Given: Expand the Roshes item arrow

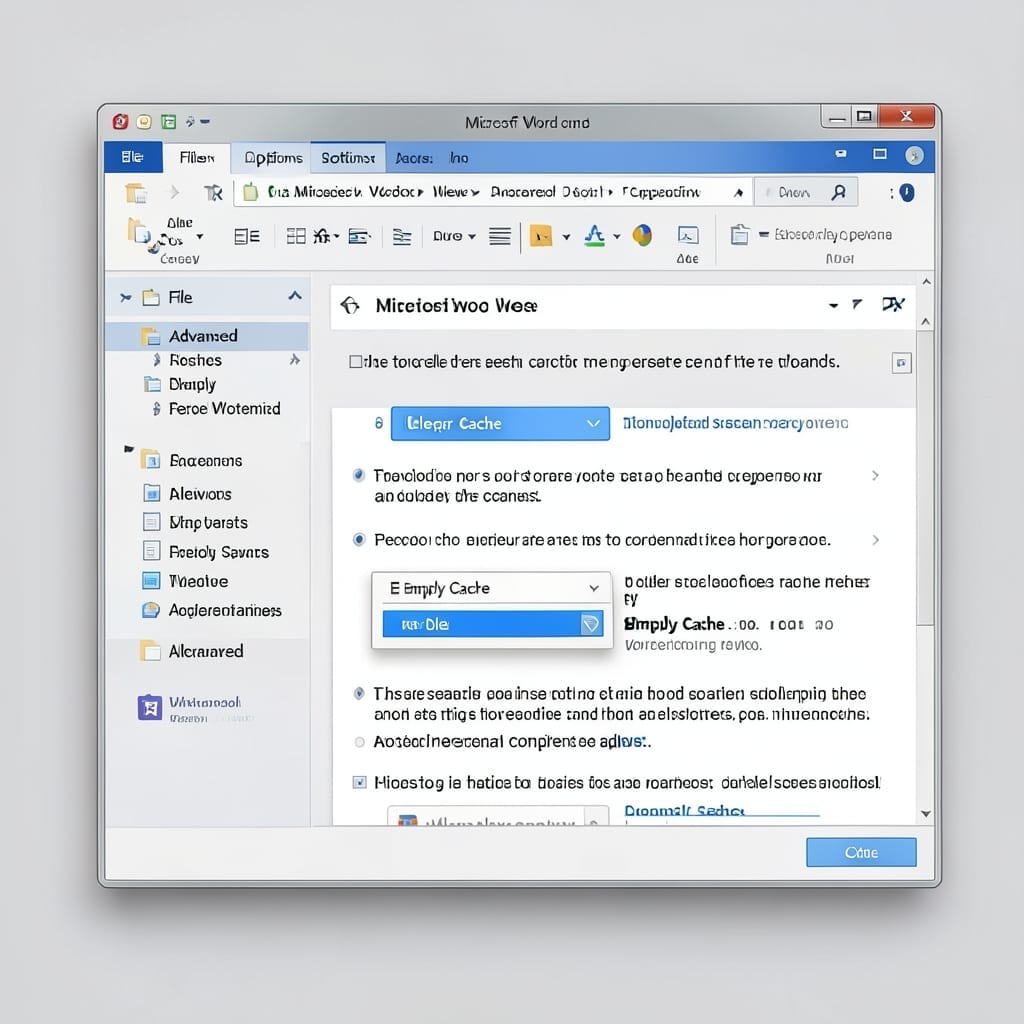Looking at the screenshot, I should tap(295, 359).
